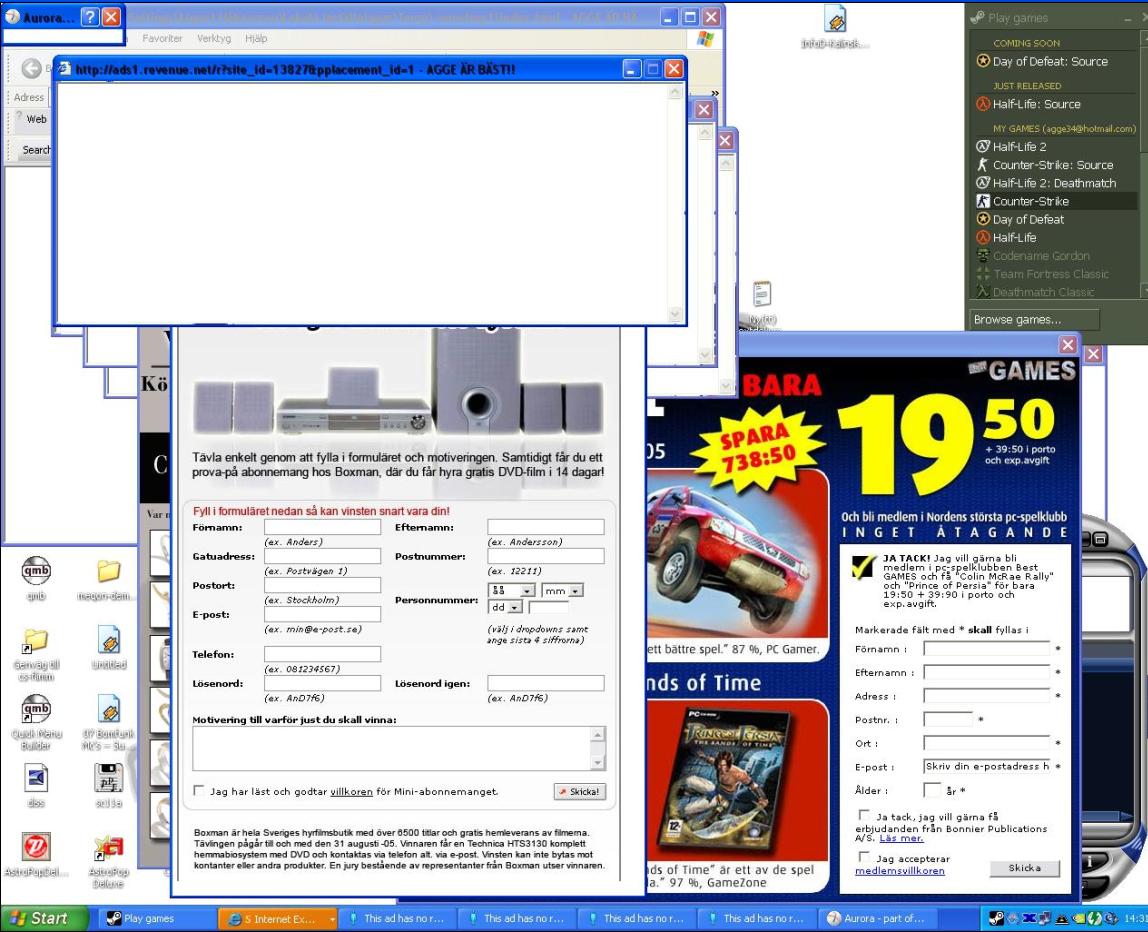
Task: Open the dd day dropdown
Action: pos(505,607)
